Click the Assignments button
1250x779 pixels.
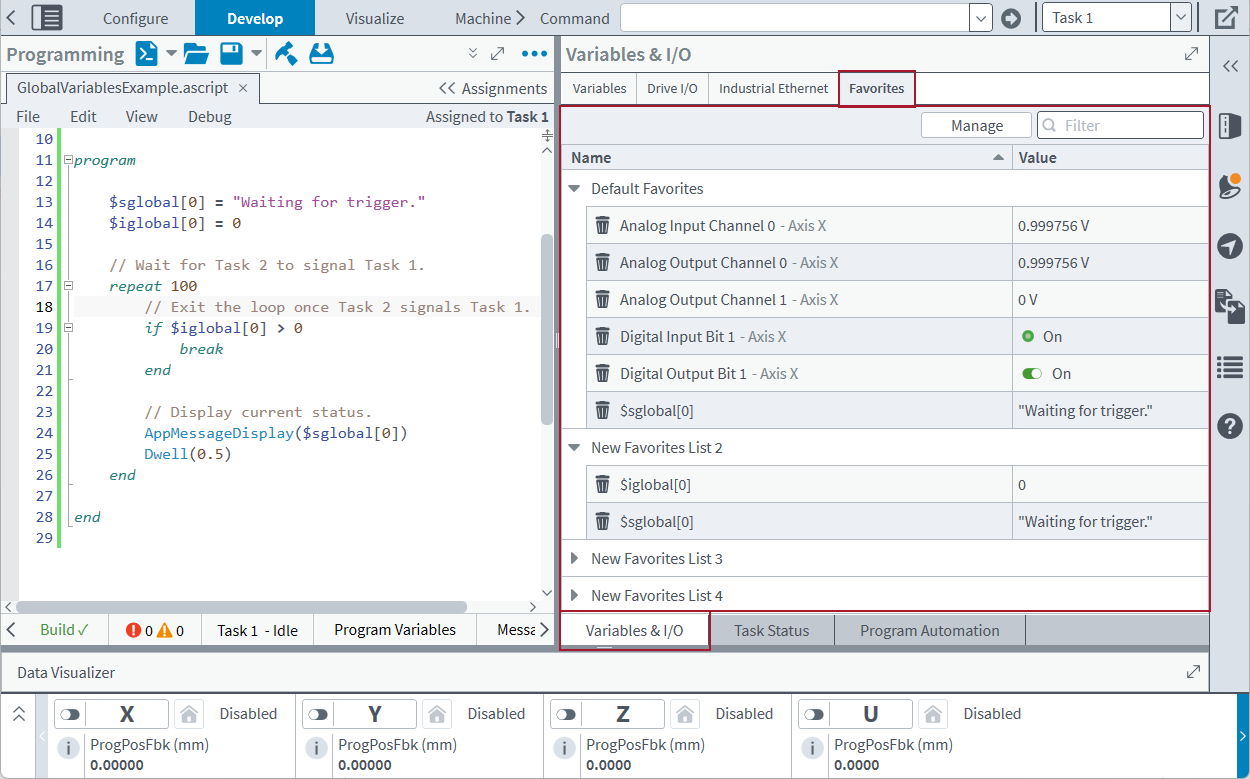tap(493, 88)
